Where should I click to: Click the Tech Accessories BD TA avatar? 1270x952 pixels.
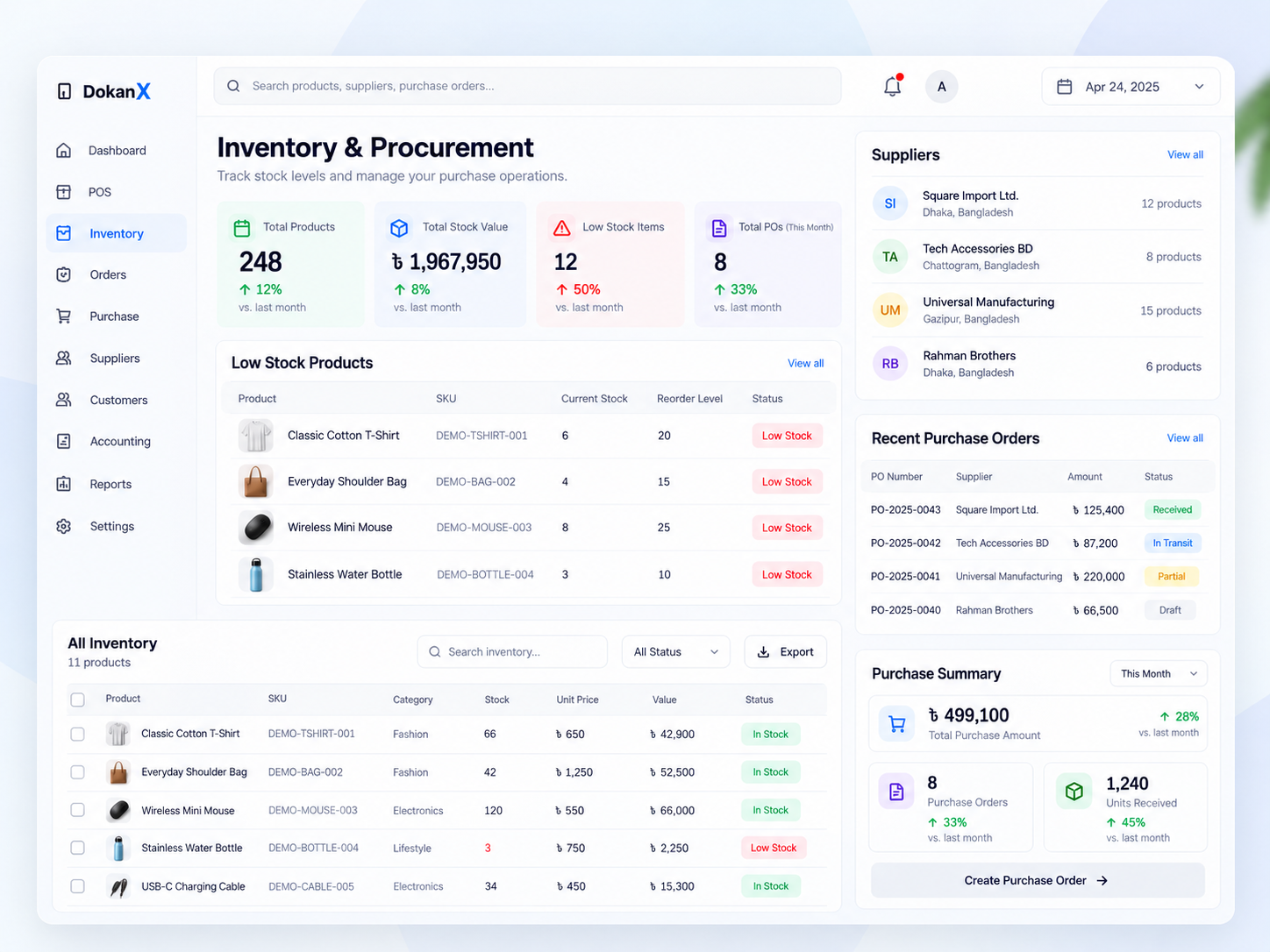pos(890,257)
